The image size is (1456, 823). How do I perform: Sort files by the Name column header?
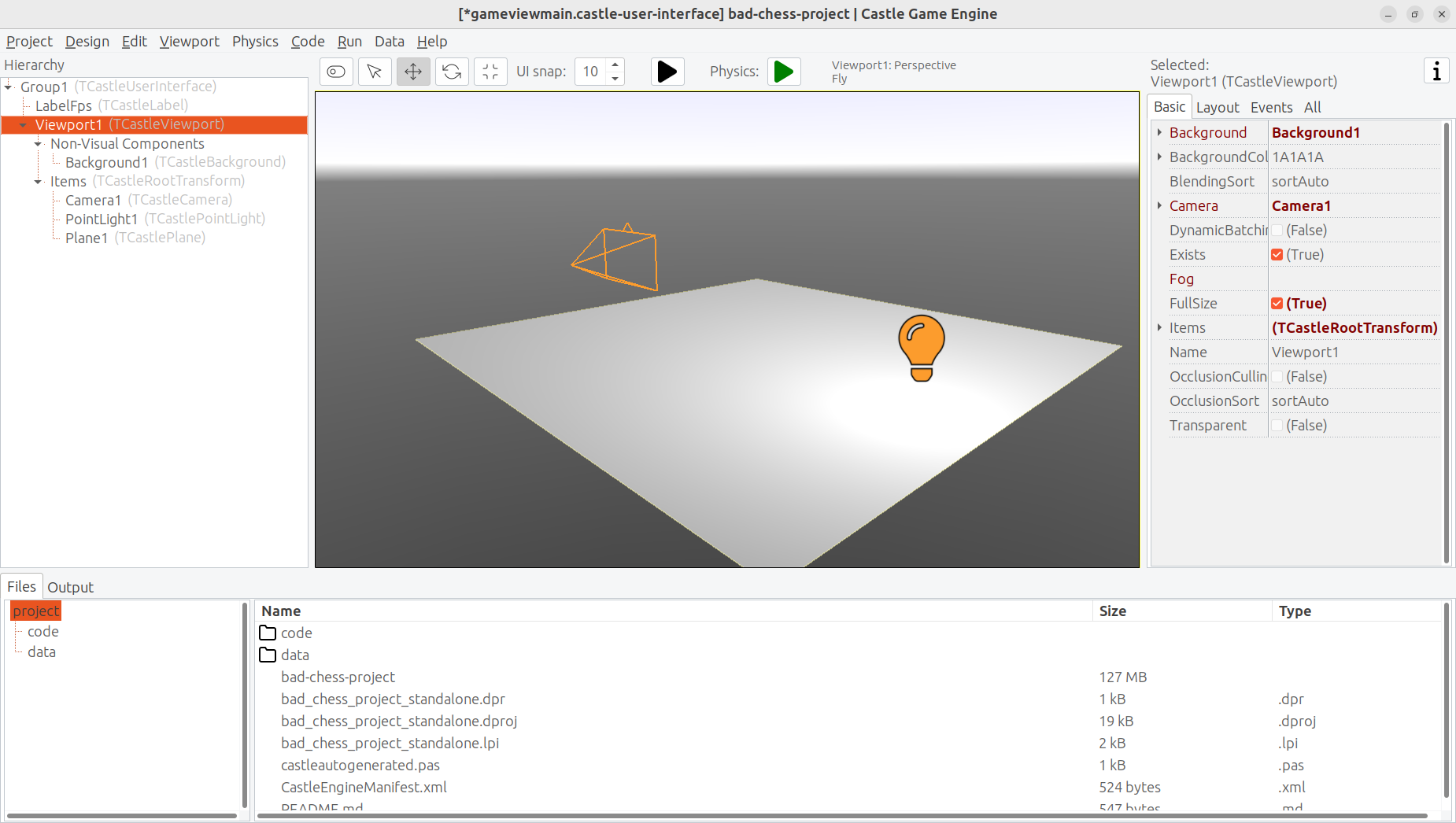click(x=674, y=611)
